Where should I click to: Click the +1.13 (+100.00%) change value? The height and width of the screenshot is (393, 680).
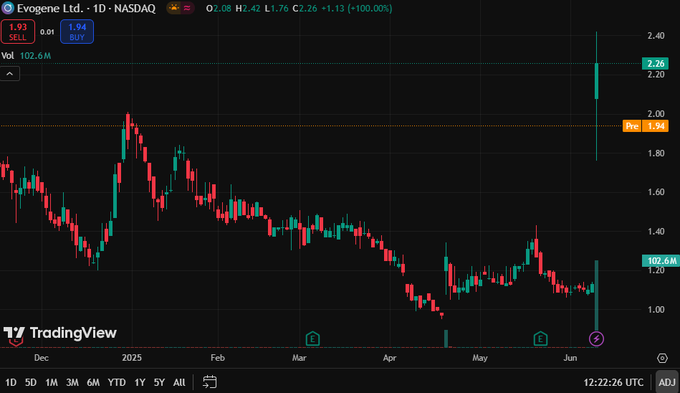pos(356,8)
